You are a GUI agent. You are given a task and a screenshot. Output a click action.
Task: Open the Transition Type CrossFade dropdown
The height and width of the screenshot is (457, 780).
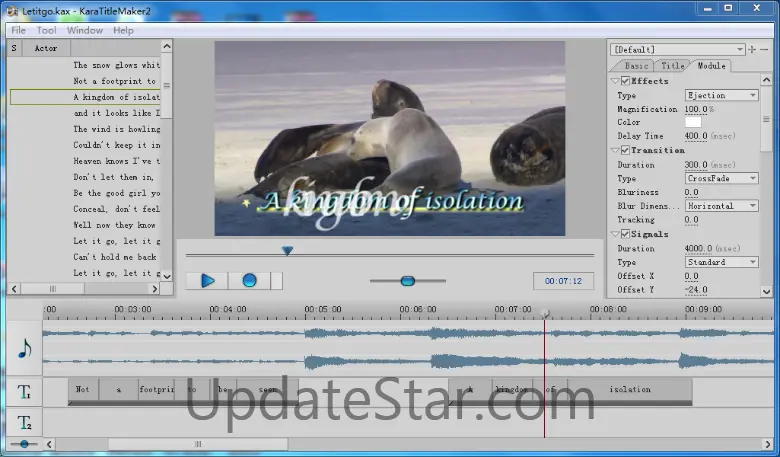721,178
